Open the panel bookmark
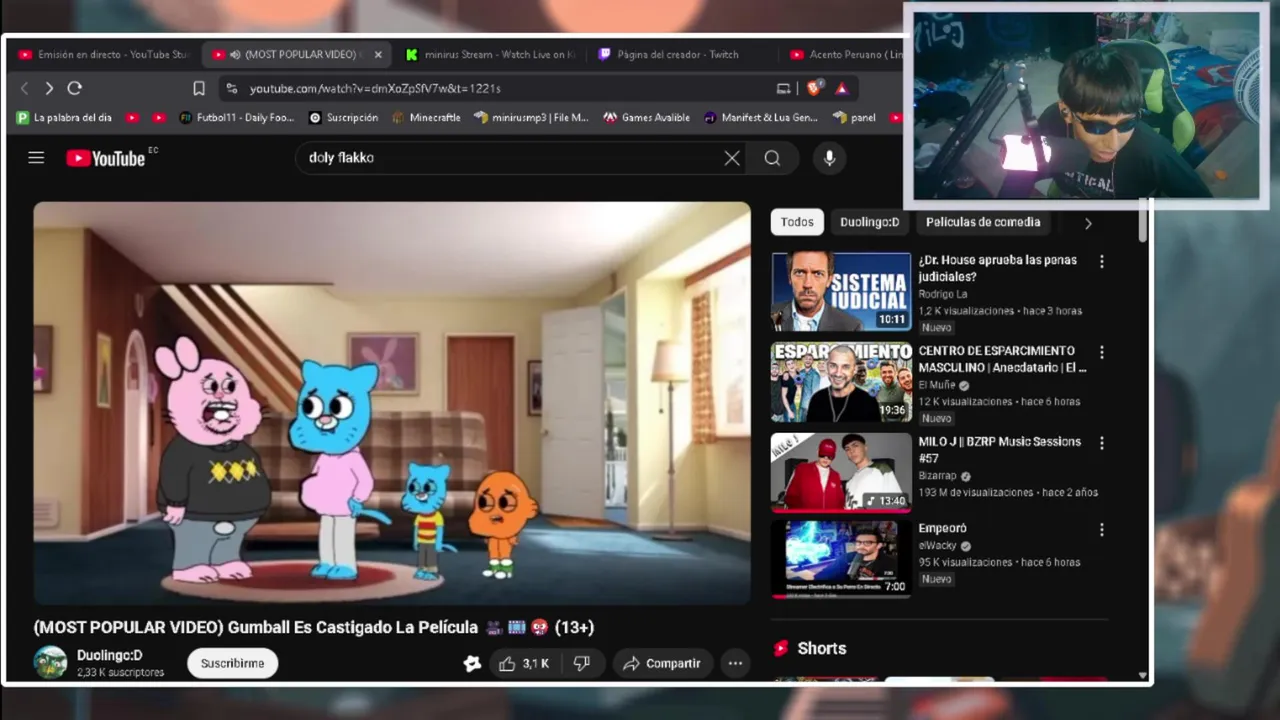 click(x=855, y=117)
